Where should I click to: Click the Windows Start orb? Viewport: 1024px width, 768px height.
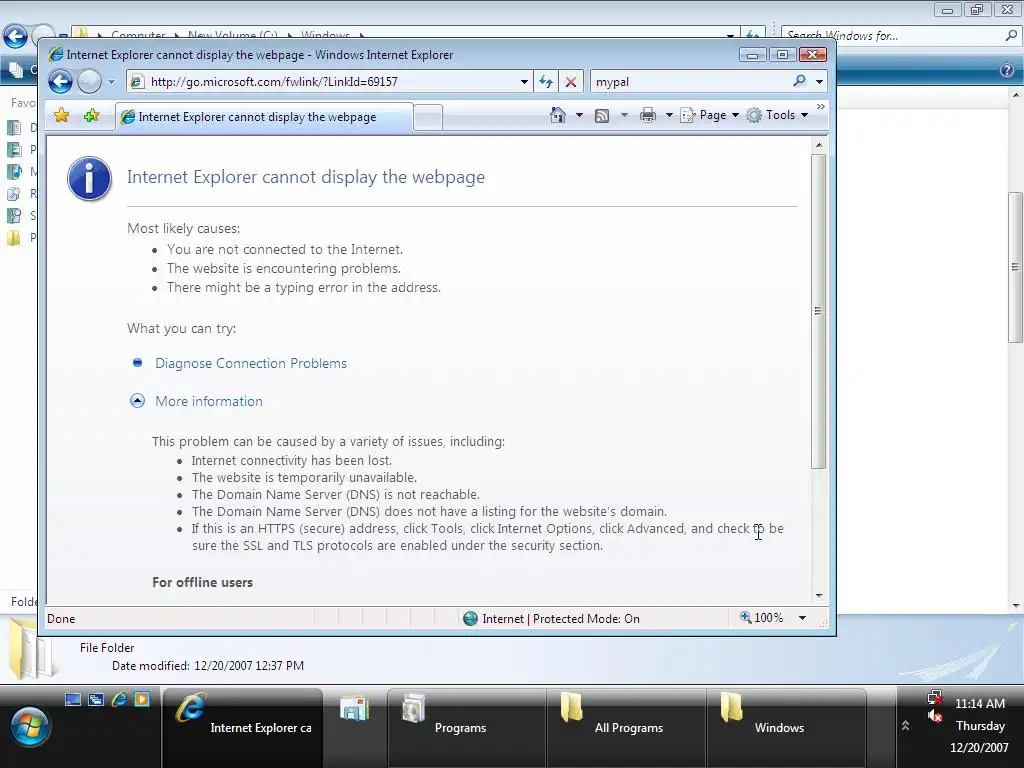pos(29,726)
